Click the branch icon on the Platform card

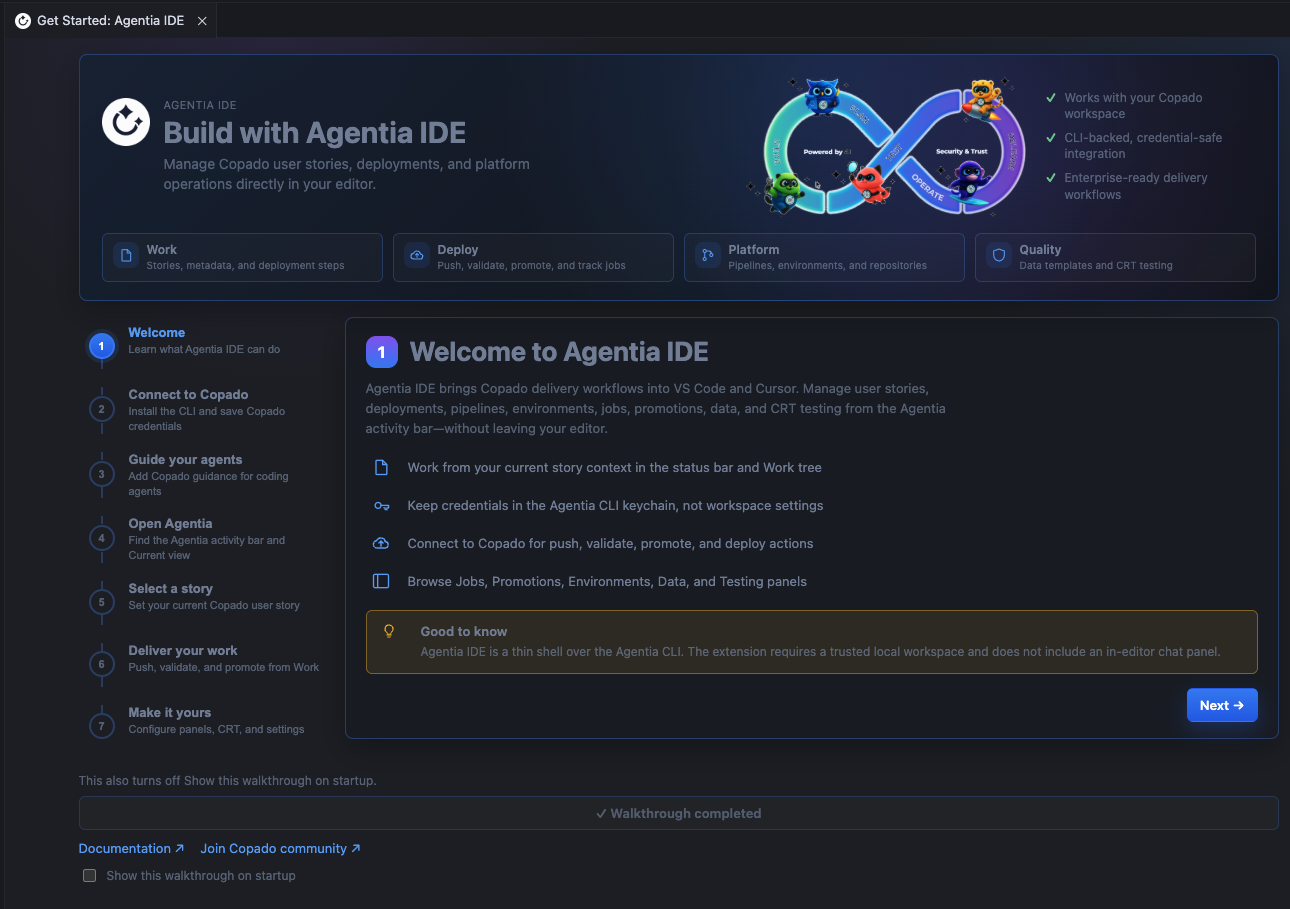pos(708,256)
